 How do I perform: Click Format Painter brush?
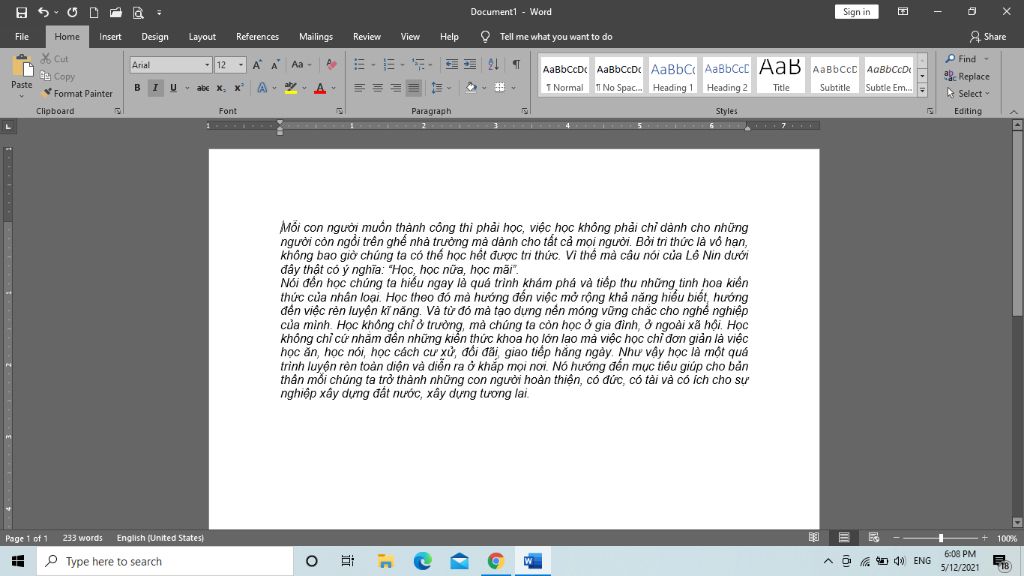point(76,93)
